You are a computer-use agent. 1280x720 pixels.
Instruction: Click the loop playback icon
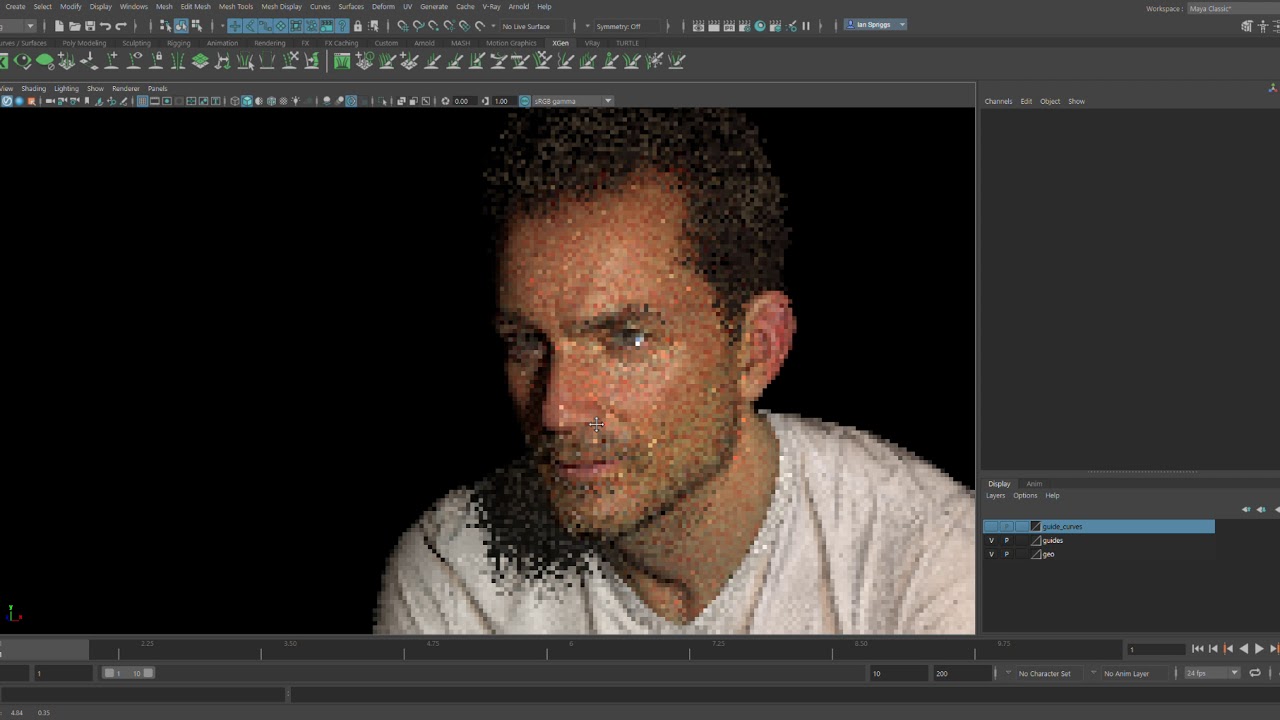(x=1255, y=673)
